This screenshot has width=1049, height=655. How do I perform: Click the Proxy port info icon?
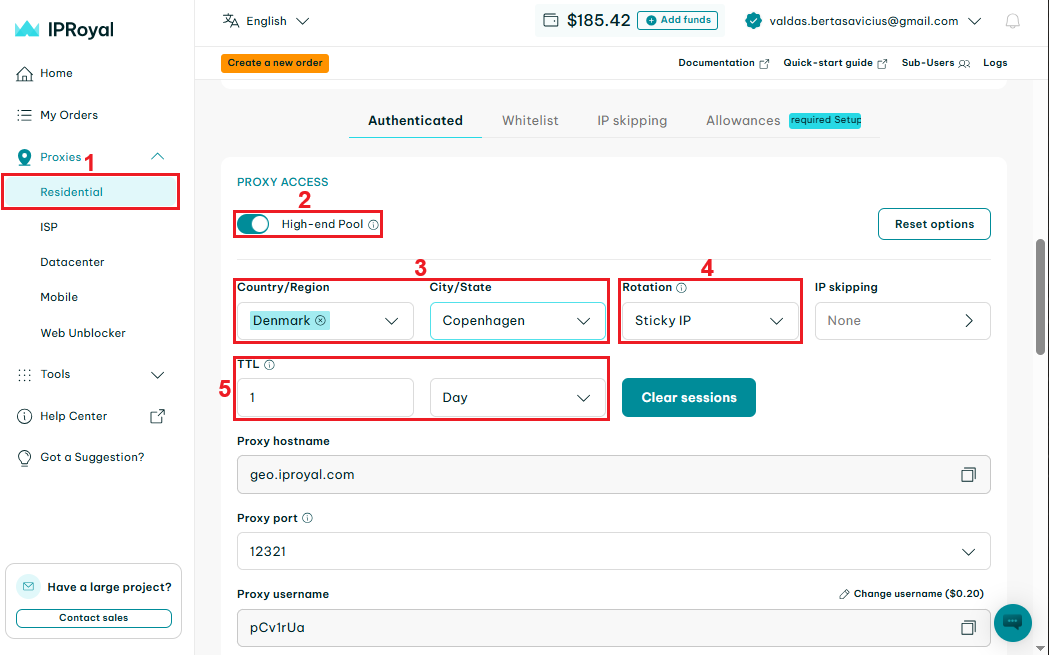tap(307, 518)
